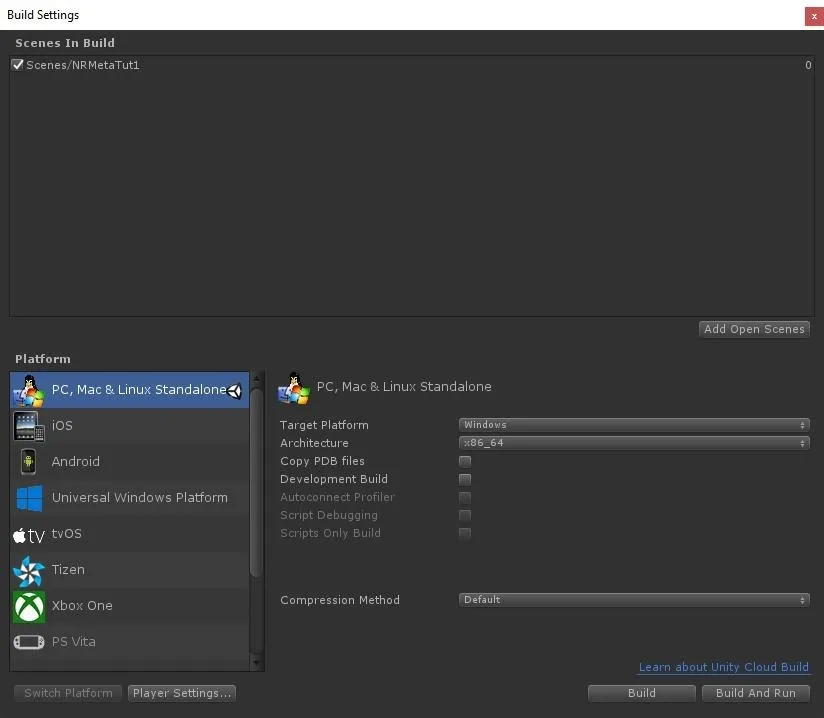The height and width of the screenshot is (718, 824).
Task: Toggle the Script Debugging checkbox
Action: coord(465,515)
